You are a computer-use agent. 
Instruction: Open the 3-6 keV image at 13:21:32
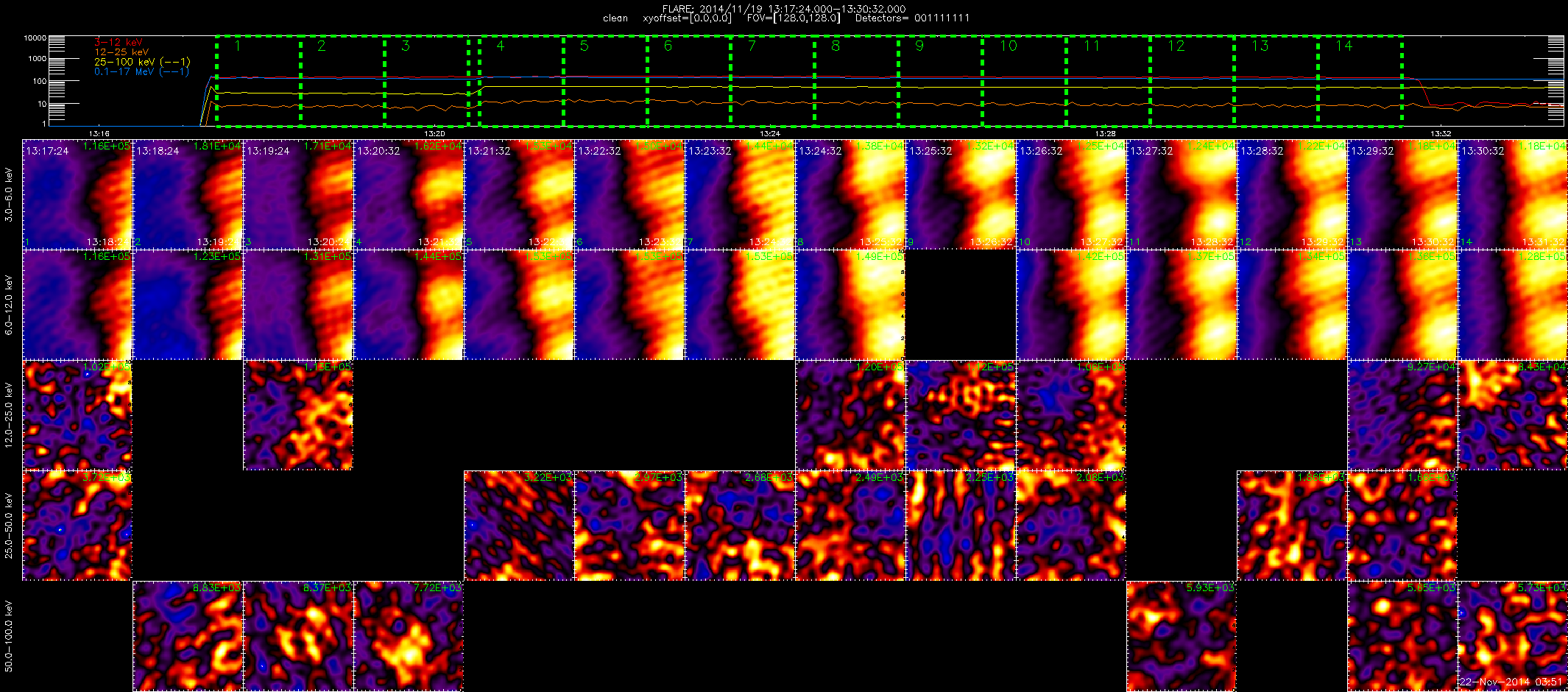[x=519, y=194]
